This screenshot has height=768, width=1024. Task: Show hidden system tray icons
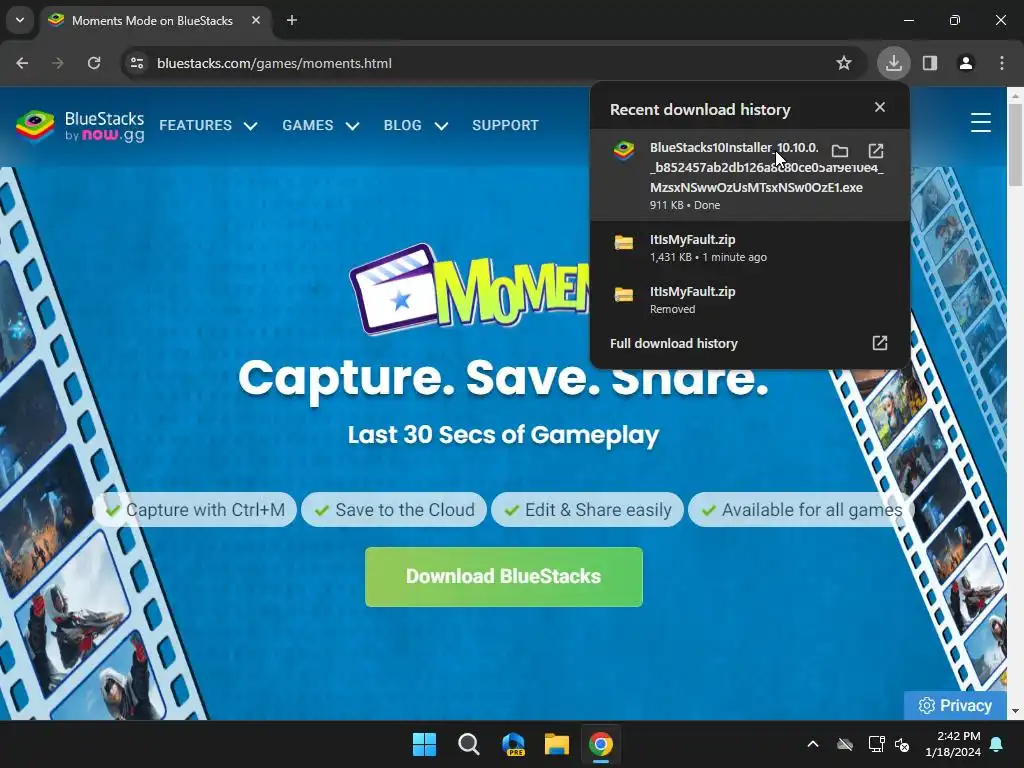pyautogui.click(x=813, y=744)
